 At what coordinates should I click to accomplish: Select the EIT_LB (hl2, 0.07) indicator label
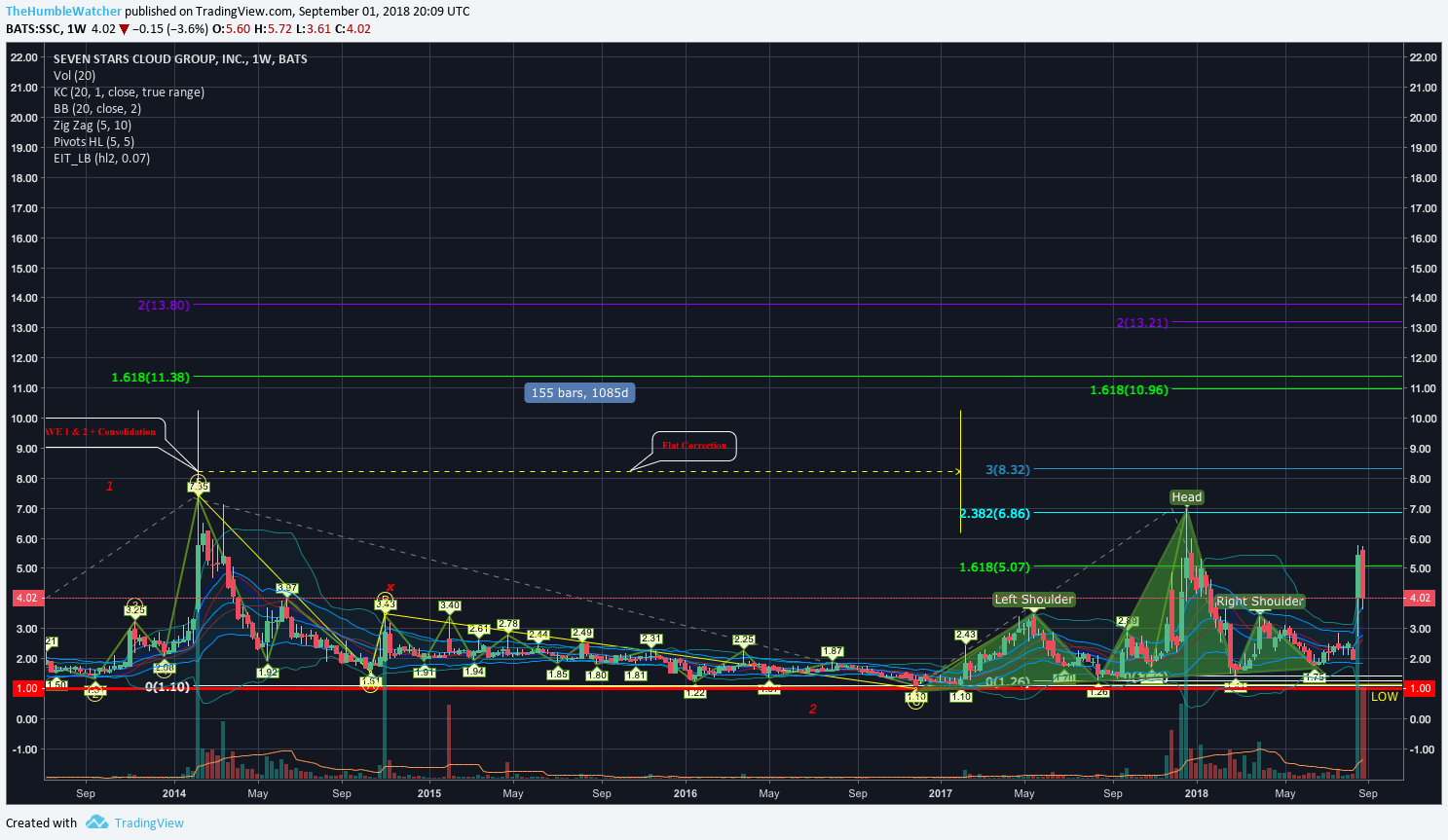point(101,158)
